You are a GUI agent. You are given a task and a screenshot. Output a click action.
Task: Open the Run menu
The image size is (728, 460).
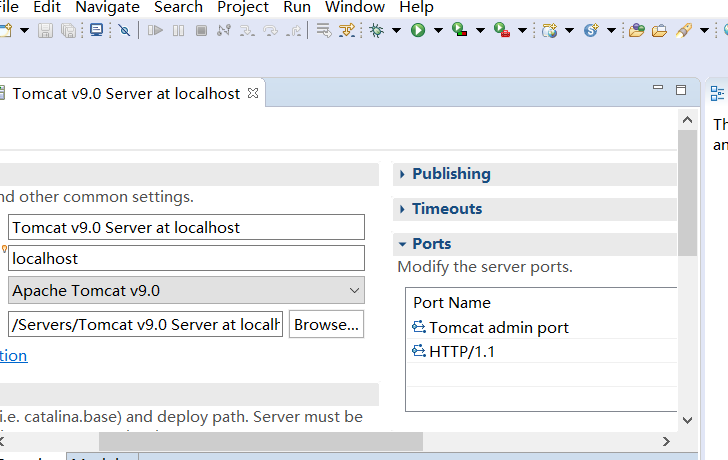(x=297, y=7)
